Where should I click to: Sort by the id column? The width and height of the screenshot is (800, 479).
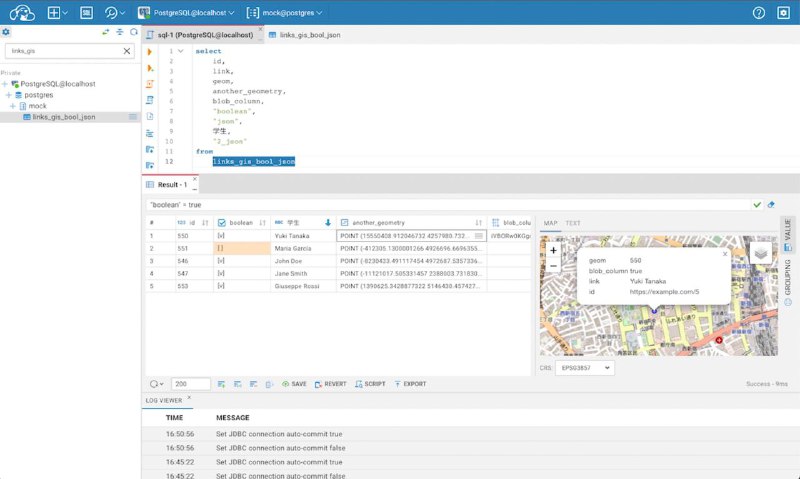[x=205, y=223]
